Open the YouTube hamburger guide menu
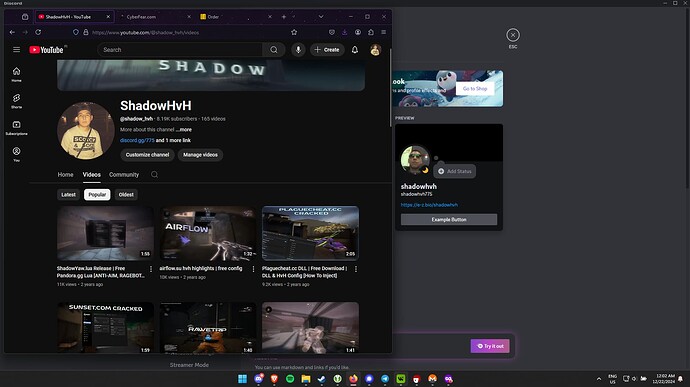 pos(16,50)
